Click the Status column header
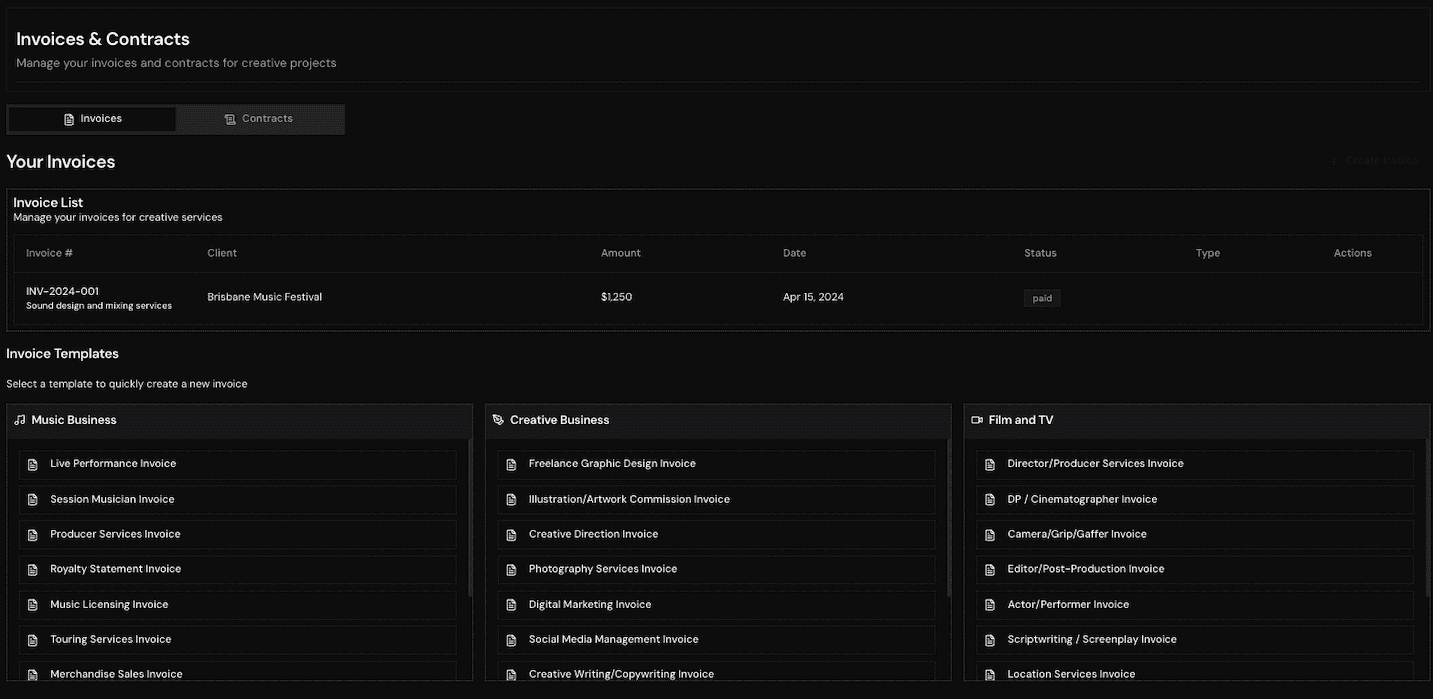This screenshot has width=1433, height=699. [1040, 253]
